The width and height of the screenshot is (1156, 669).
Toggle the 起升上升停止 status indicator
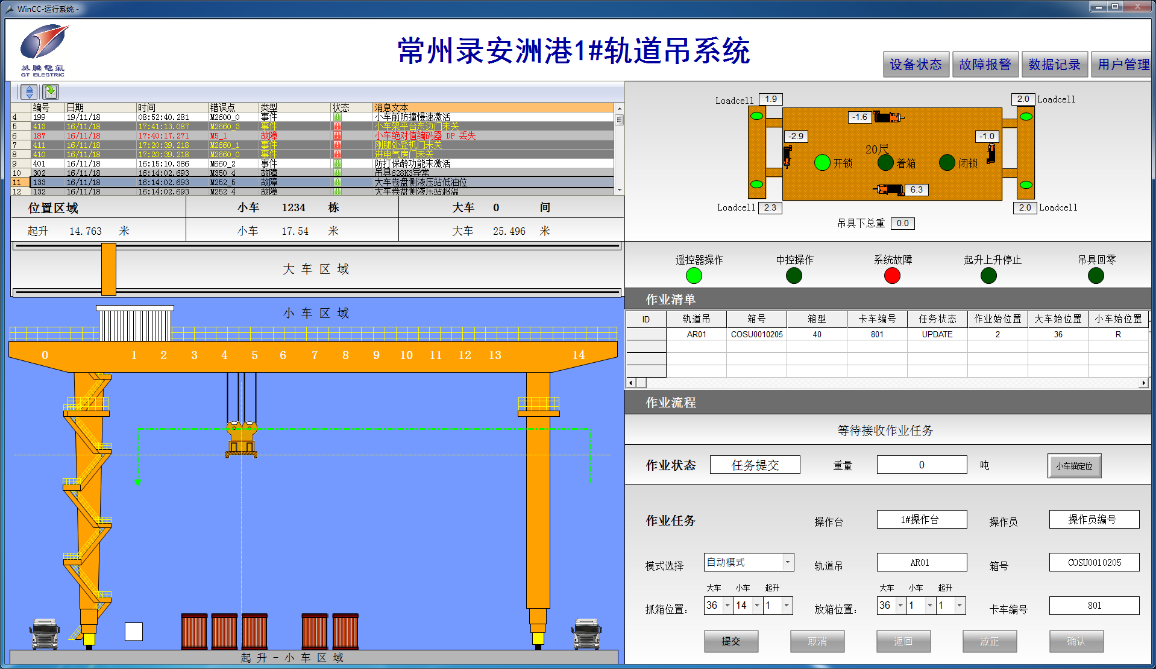[x=988, y=275]
